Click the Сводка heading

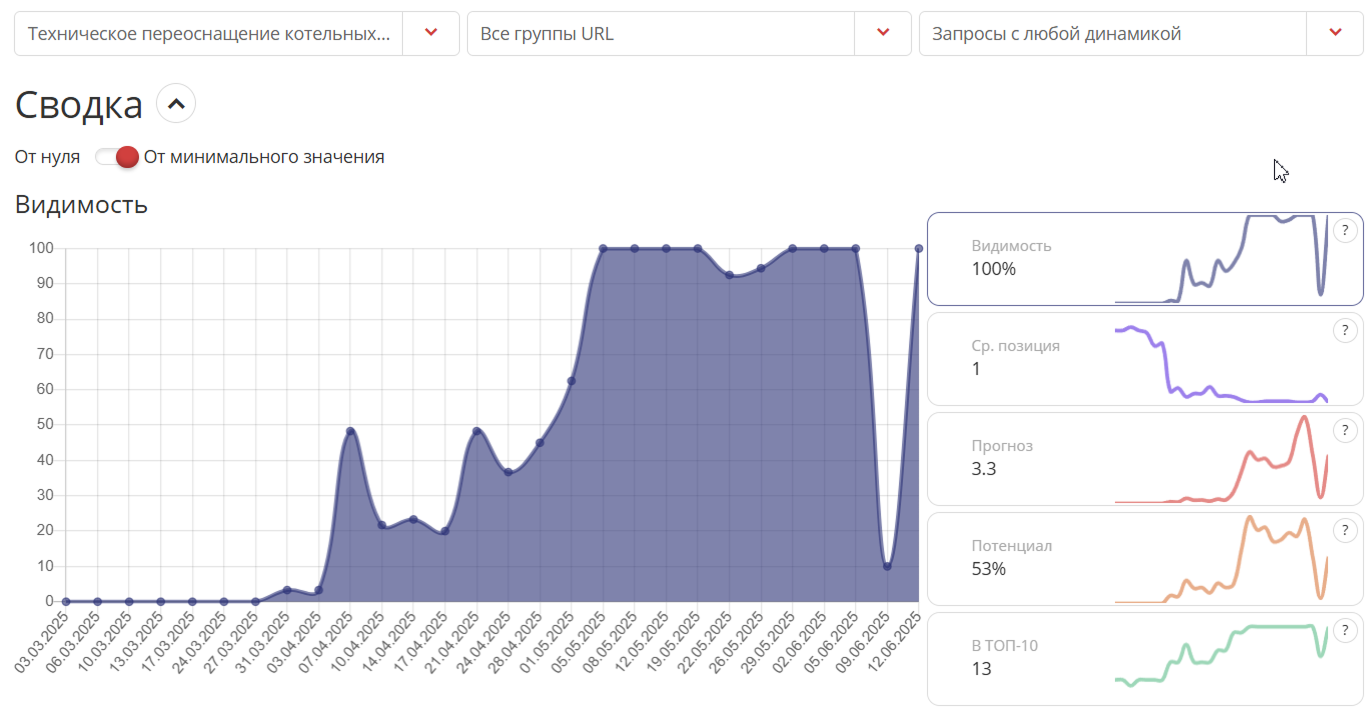79,104
